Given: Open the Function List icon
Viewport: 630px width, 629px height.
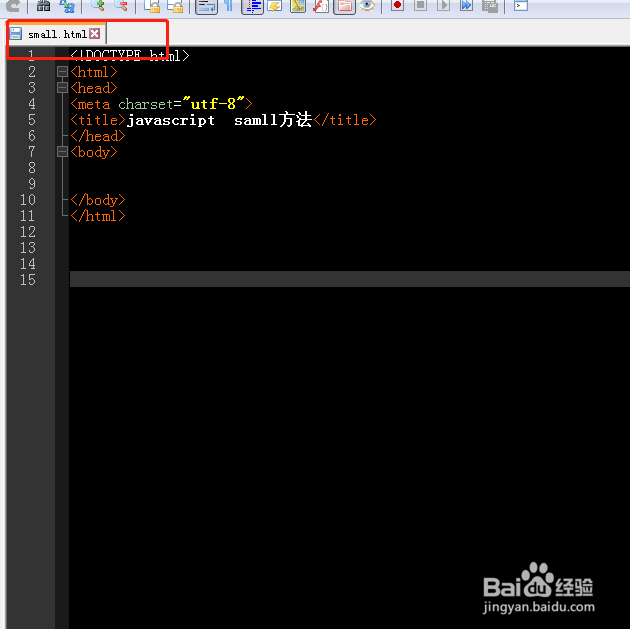Looking at the screenshot, I should click(321, 6).
